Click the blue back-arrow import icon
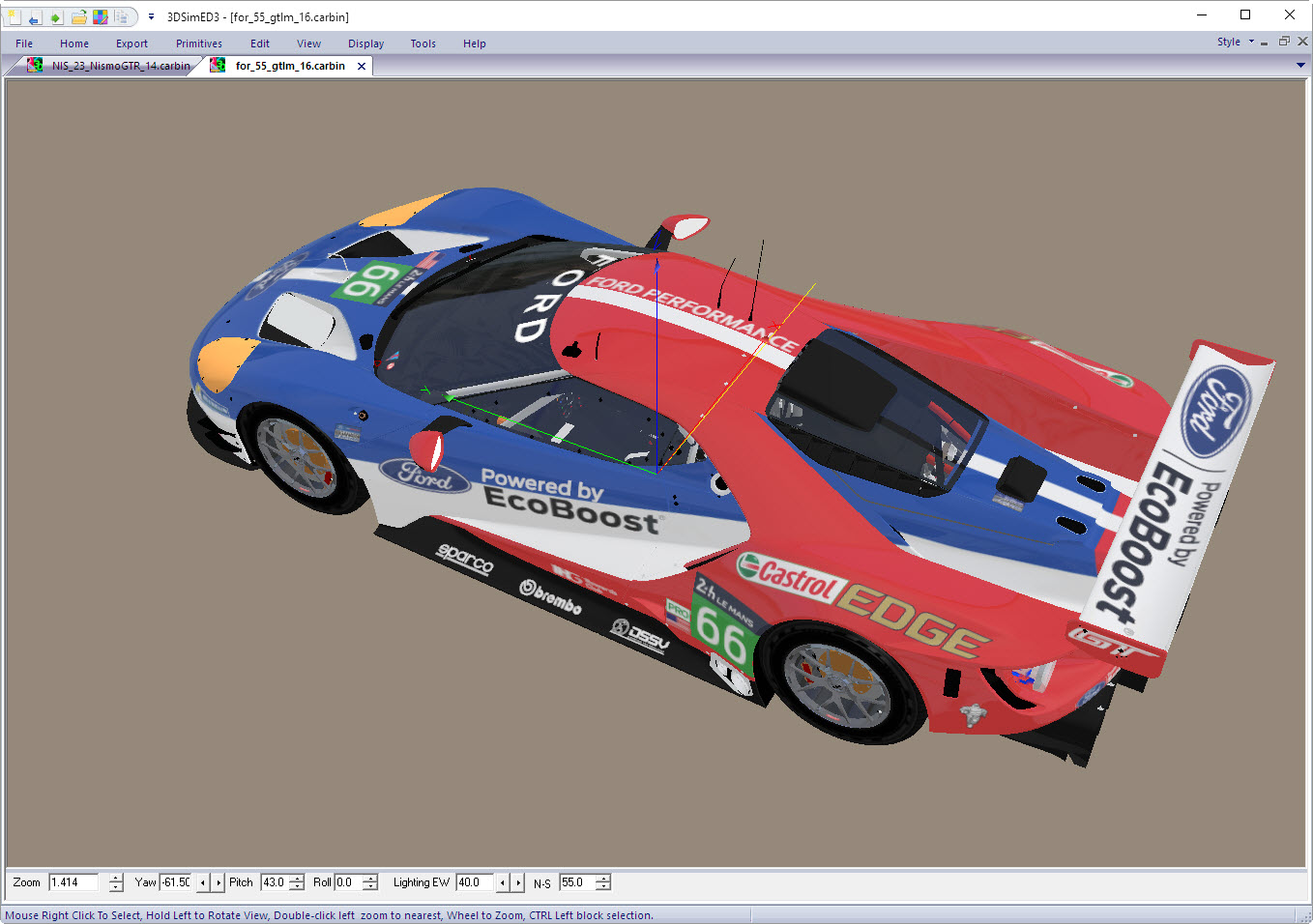This screenshot has width=1313, height=924. pos(34,16)
